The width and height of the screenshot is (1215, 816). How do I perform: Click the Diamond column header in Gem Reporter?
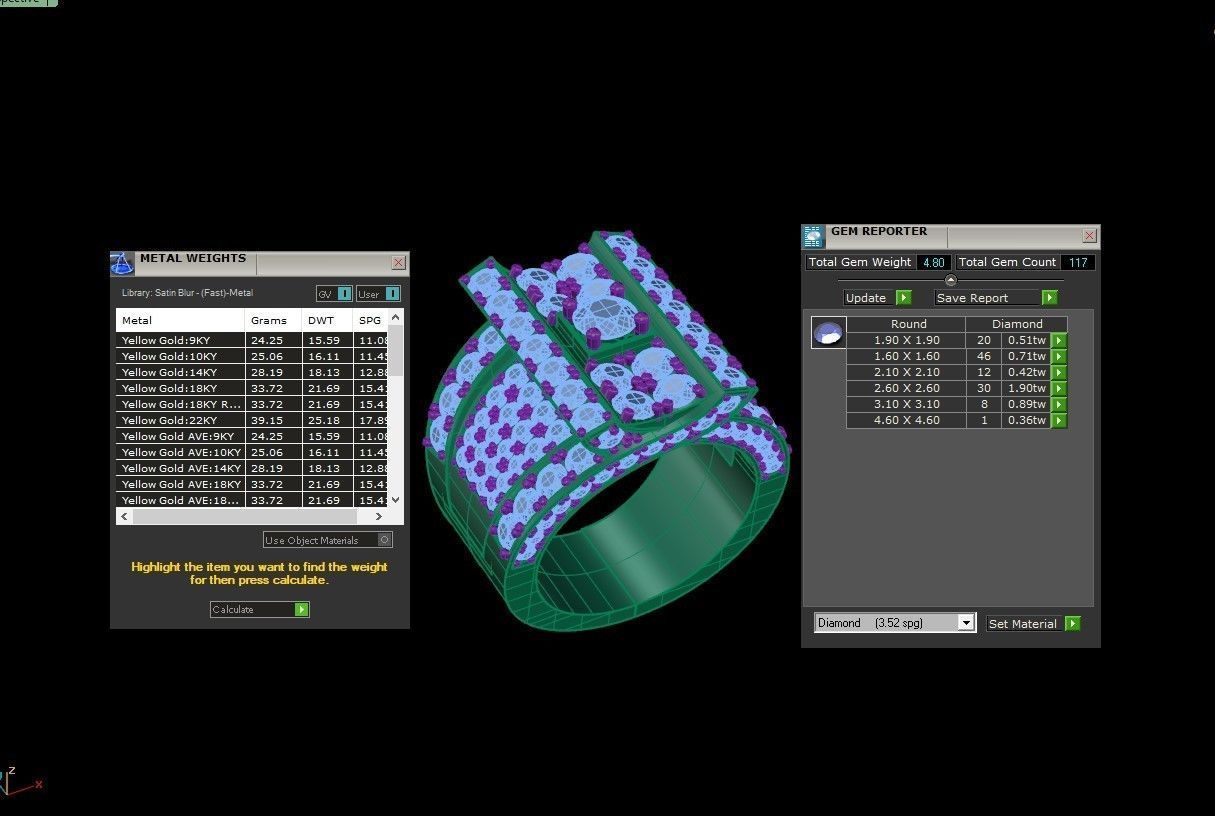point(1017,324)
